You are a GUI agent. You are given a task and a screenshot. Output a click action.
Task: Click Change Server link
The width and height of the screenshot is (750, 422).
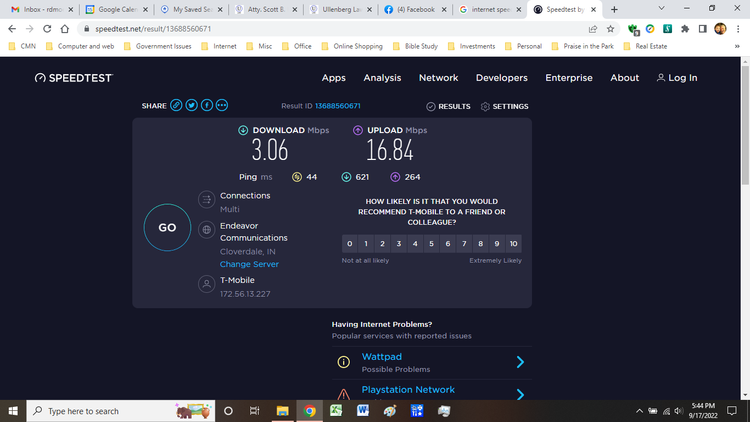click(249, 264)
